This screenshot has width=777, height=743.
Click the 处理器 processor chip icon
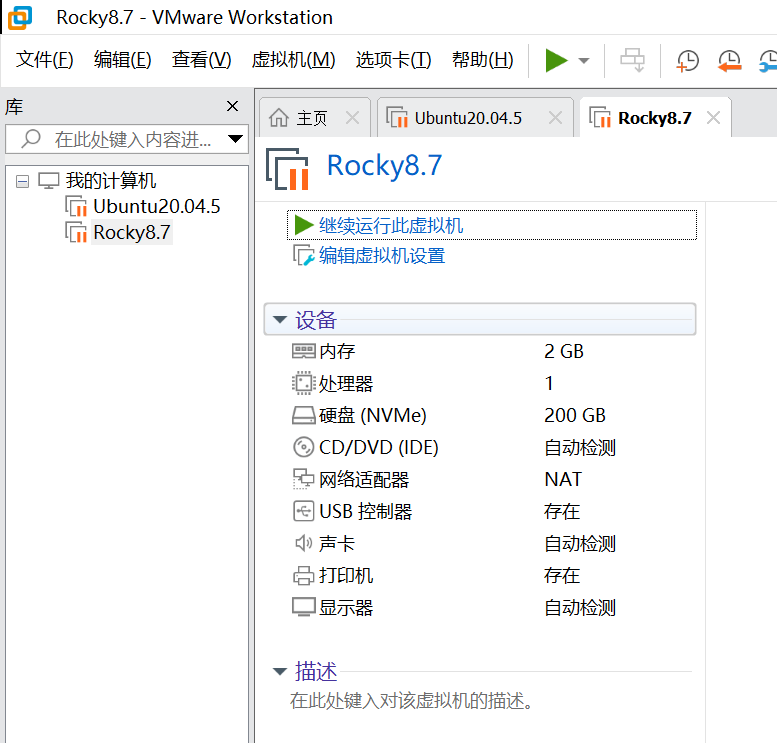tap(303, 383)
